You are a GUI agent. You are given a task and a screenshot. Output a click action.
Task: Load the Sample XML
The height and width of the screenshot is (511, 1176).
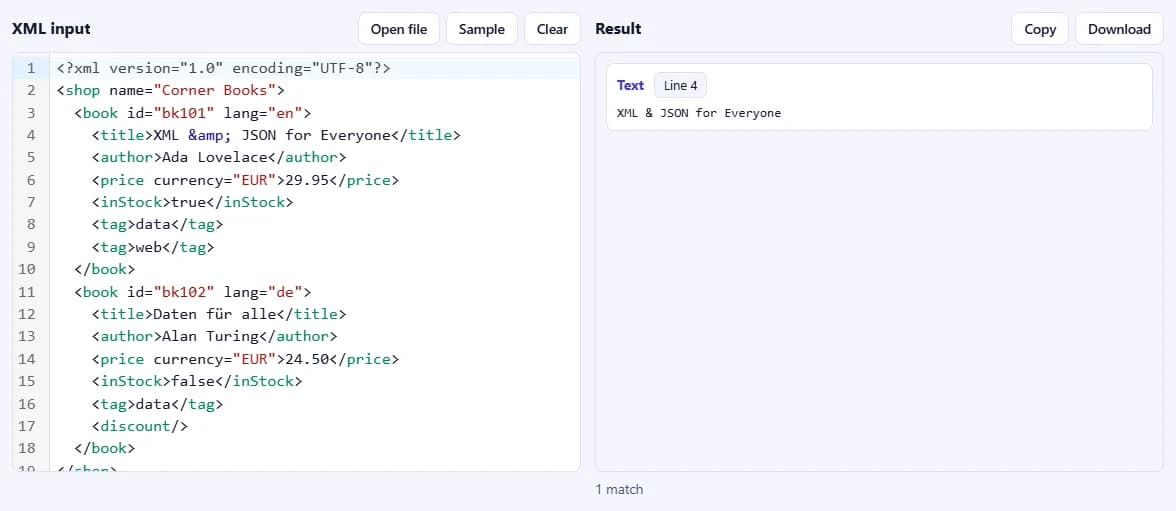coord(482,29)
